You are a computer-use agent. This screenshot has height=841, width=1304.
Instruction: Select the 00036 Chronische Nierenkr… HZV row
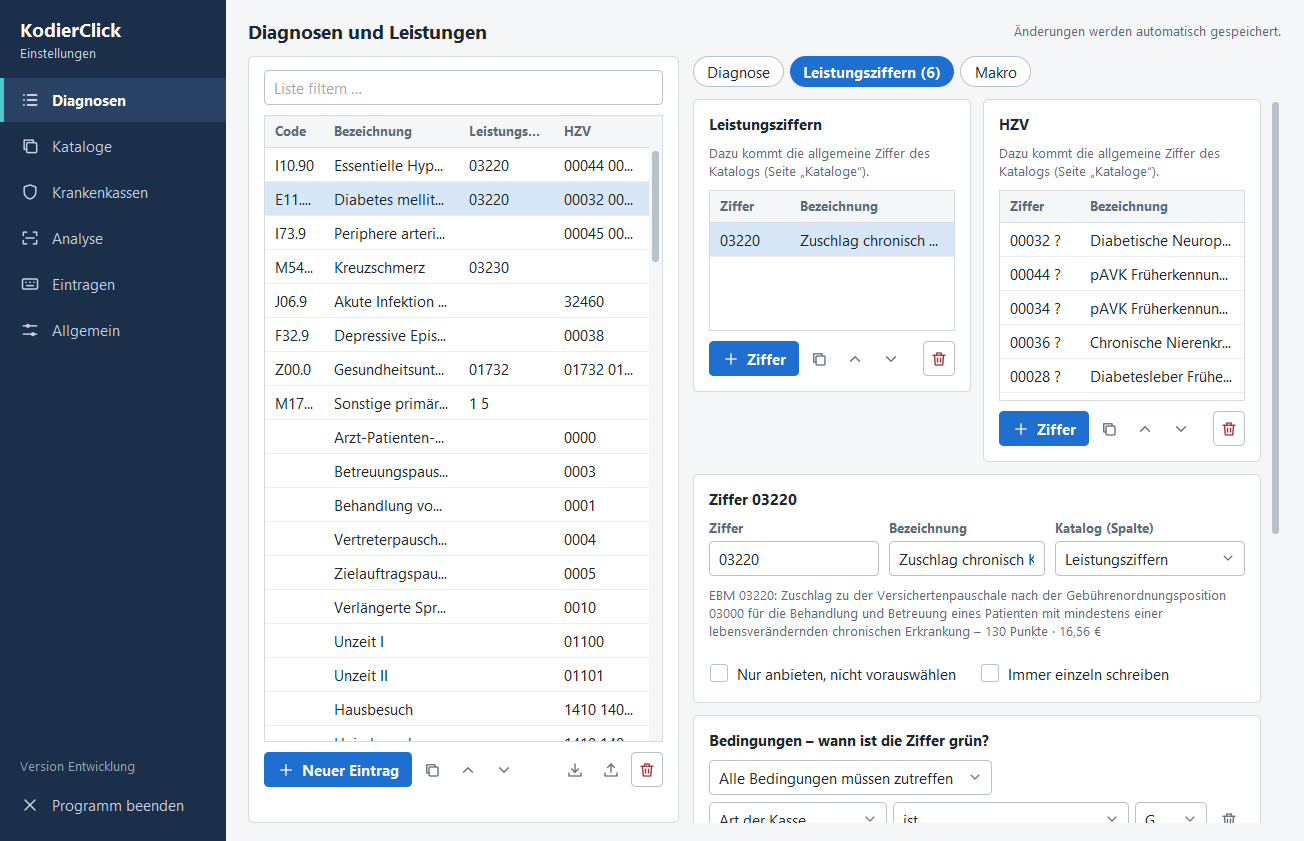tap(1122, 342)
